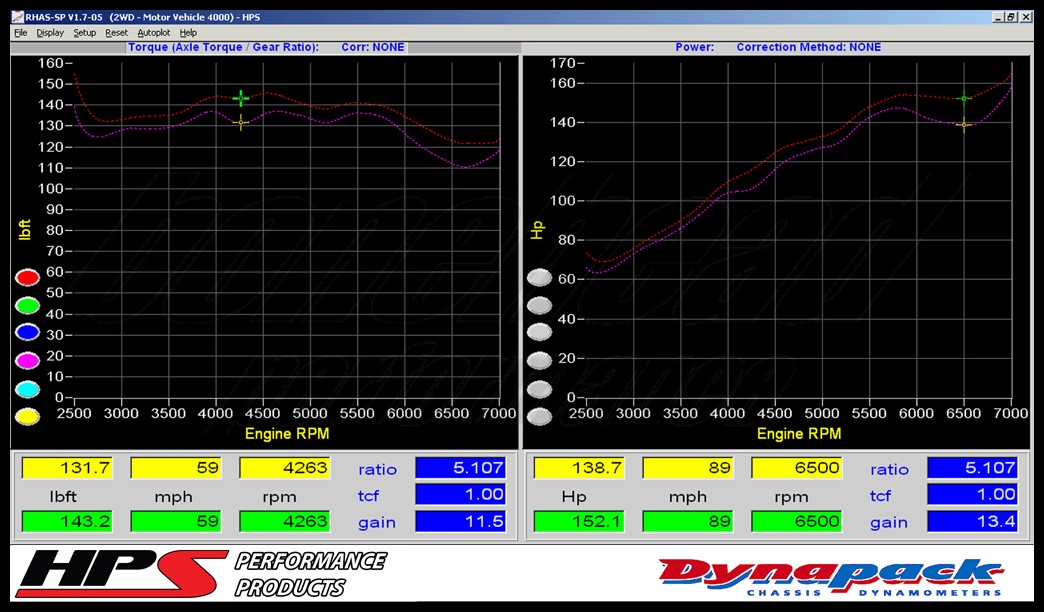Image resolution: width=1044 pixels, height=612 pixels.
Task: Toggle the green trace button on torque graph
Action: (27, 305)
